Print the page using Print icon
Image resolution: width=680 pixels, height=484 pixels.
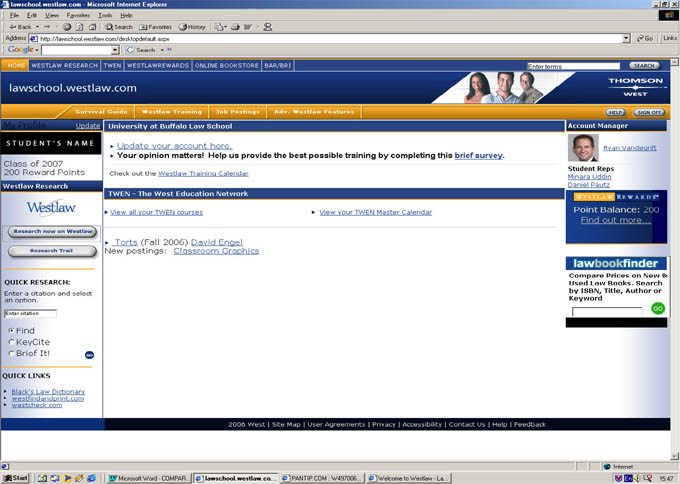pyautogui.click(x=235, y=27)
